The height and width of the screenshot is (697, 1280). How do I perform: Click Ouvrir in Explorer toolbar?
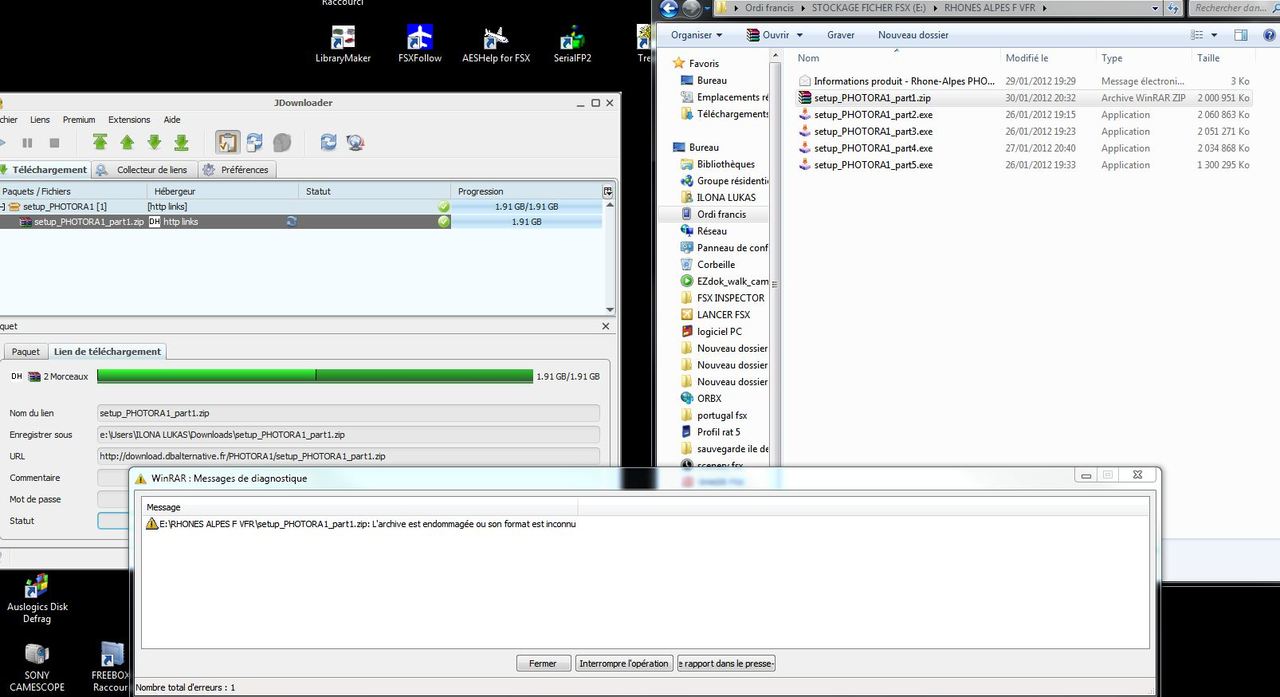click(x=768, y=35)
